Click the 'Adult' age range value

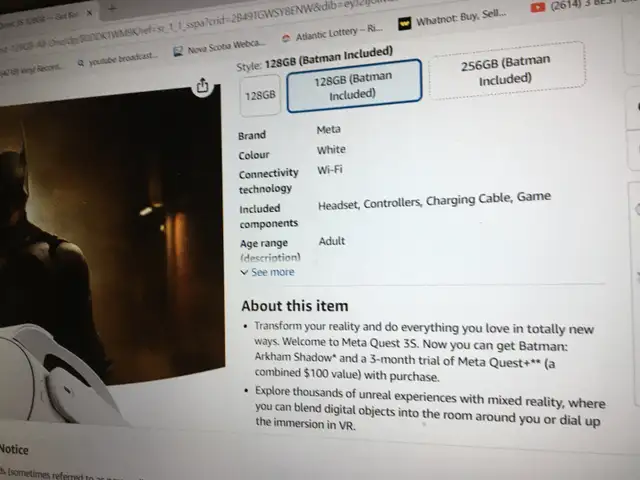332,241
